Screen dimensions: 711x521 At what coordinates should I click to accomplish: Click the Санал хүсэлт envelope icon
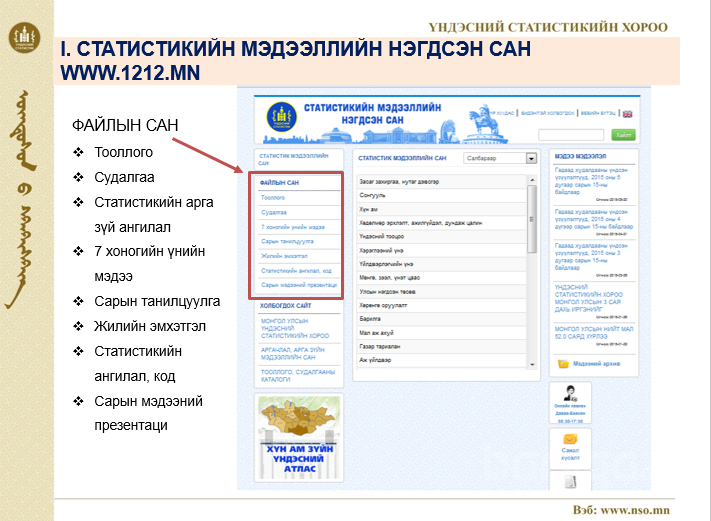(570, 440)
